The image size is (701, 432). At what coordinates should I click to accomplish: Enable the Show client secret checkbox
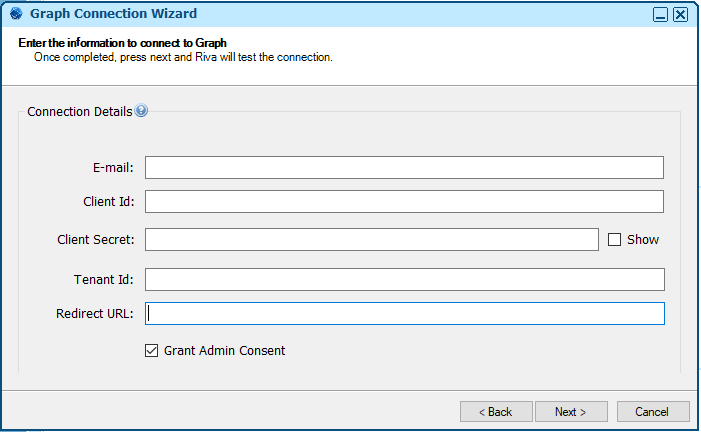[x=615, y=239]
